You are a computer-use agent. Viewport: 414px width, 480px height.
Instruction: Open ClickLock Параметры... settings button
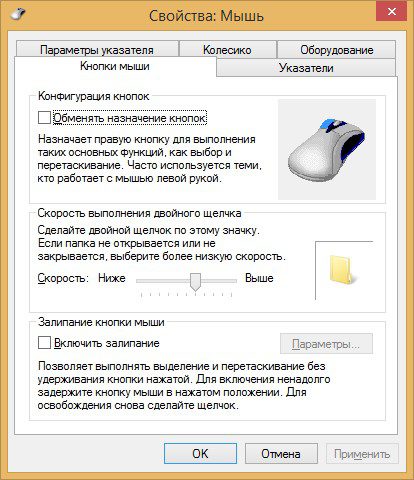[x=326, y=344]
